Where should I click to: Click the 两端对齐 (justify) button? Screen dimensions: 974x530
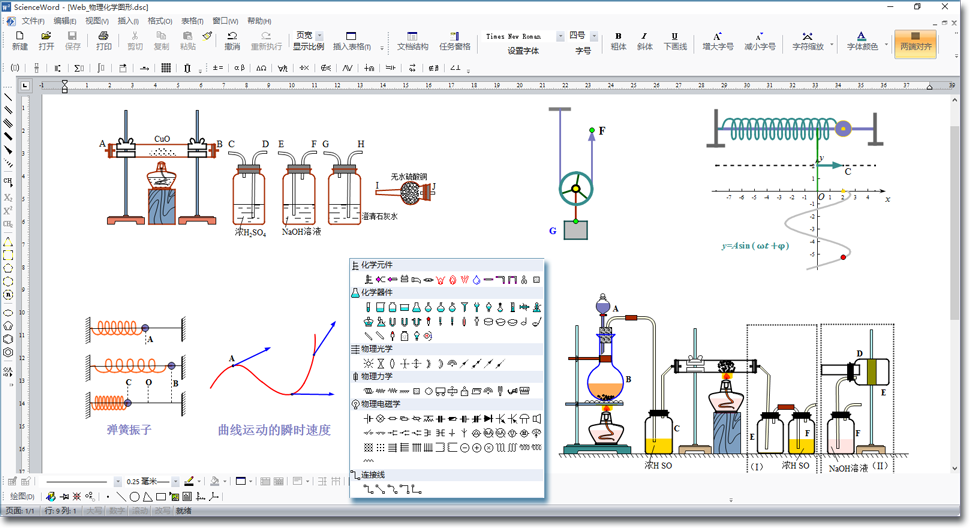915,41
